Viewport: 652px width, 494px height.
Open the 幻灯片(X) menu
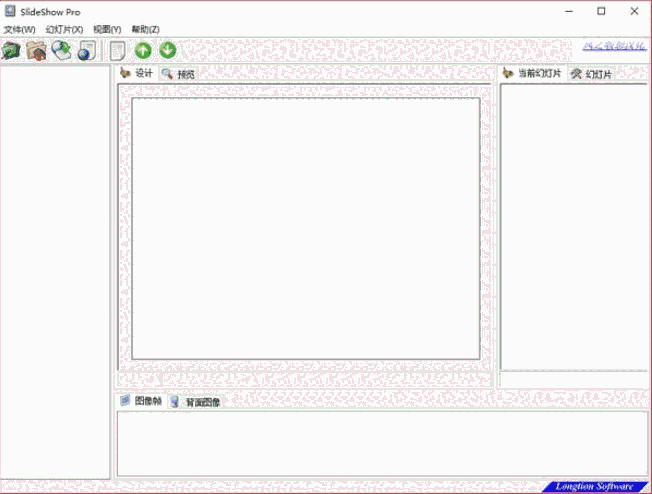coord(64,30)
